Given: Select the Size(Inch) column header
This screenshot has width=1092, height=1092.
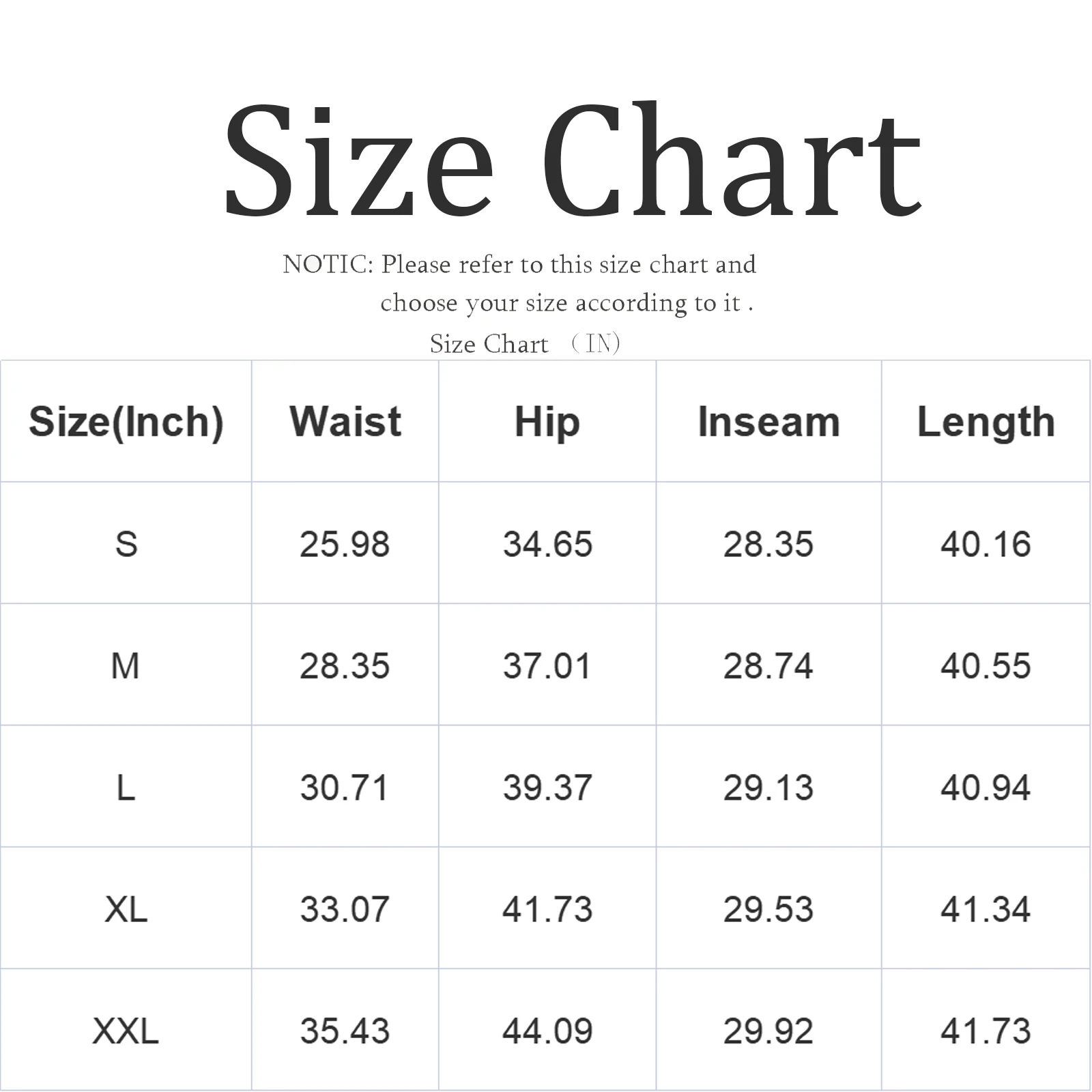Looking at the screenshot, I should coord(126,422).
